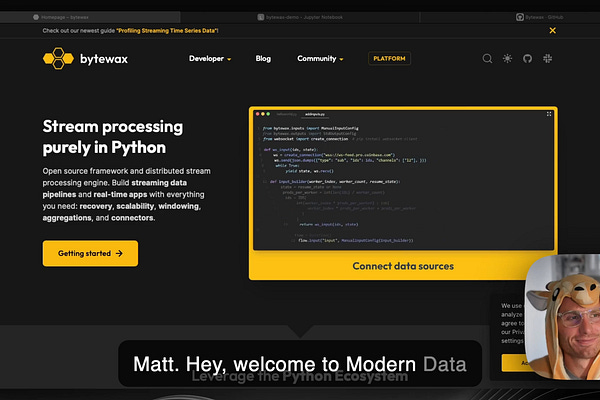
Task: Click the bytewax wordmark text
Action: [x=104, y=59]
